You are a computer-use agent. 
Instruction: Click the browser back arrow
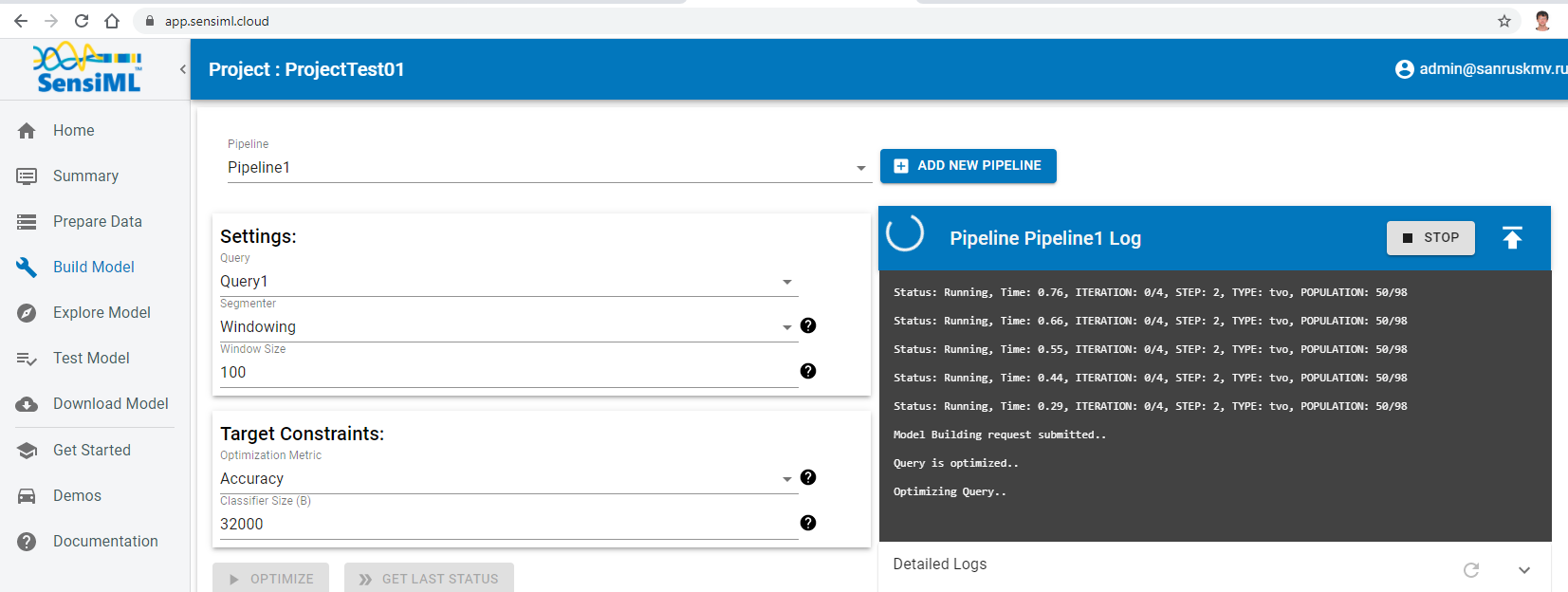[x=21, y=21]
